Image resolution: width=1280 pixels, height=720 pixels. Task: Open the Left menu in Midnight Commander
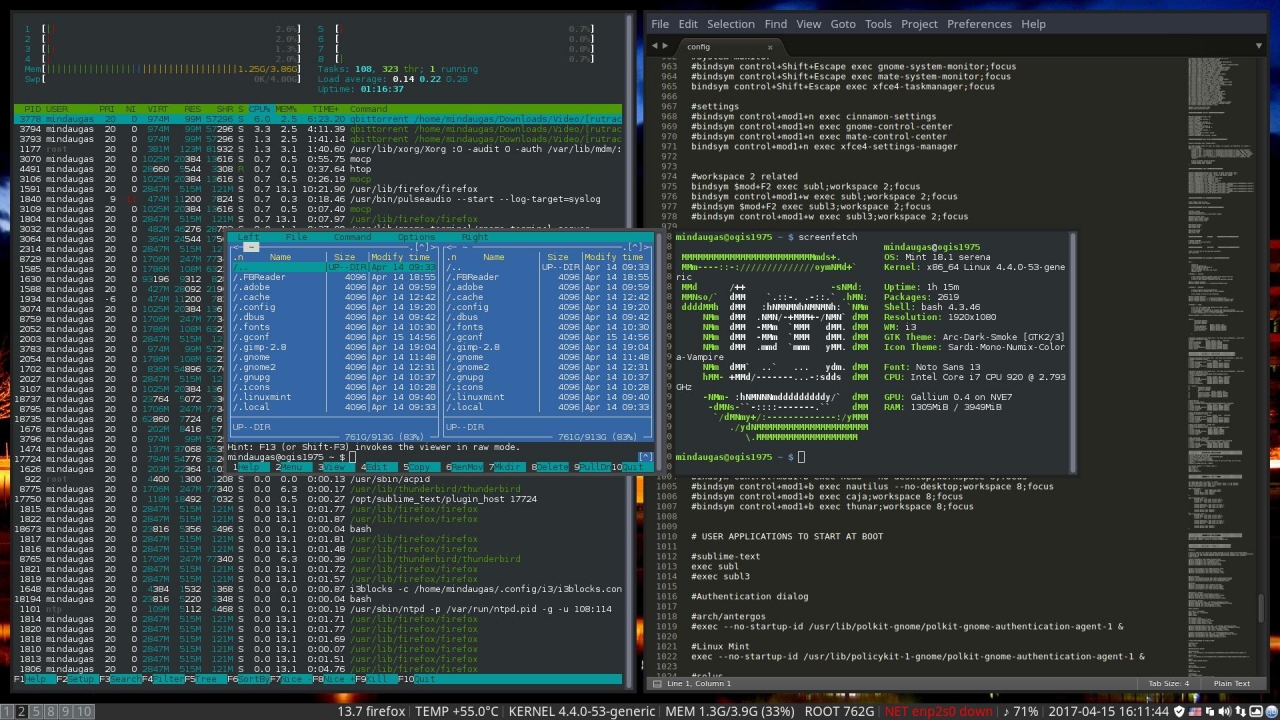[x=247, y=237]
